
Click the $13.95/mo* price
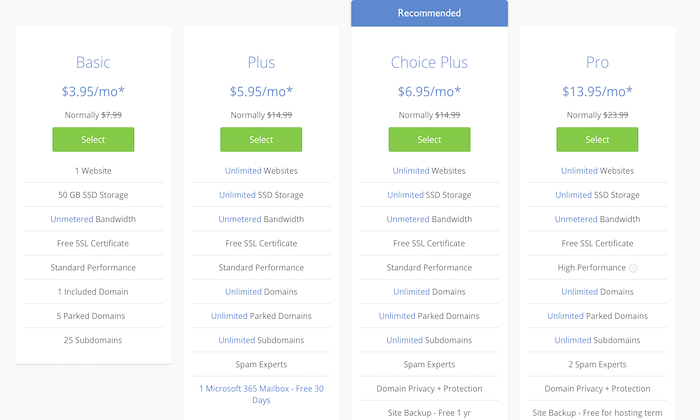click(x=597, y=91)
